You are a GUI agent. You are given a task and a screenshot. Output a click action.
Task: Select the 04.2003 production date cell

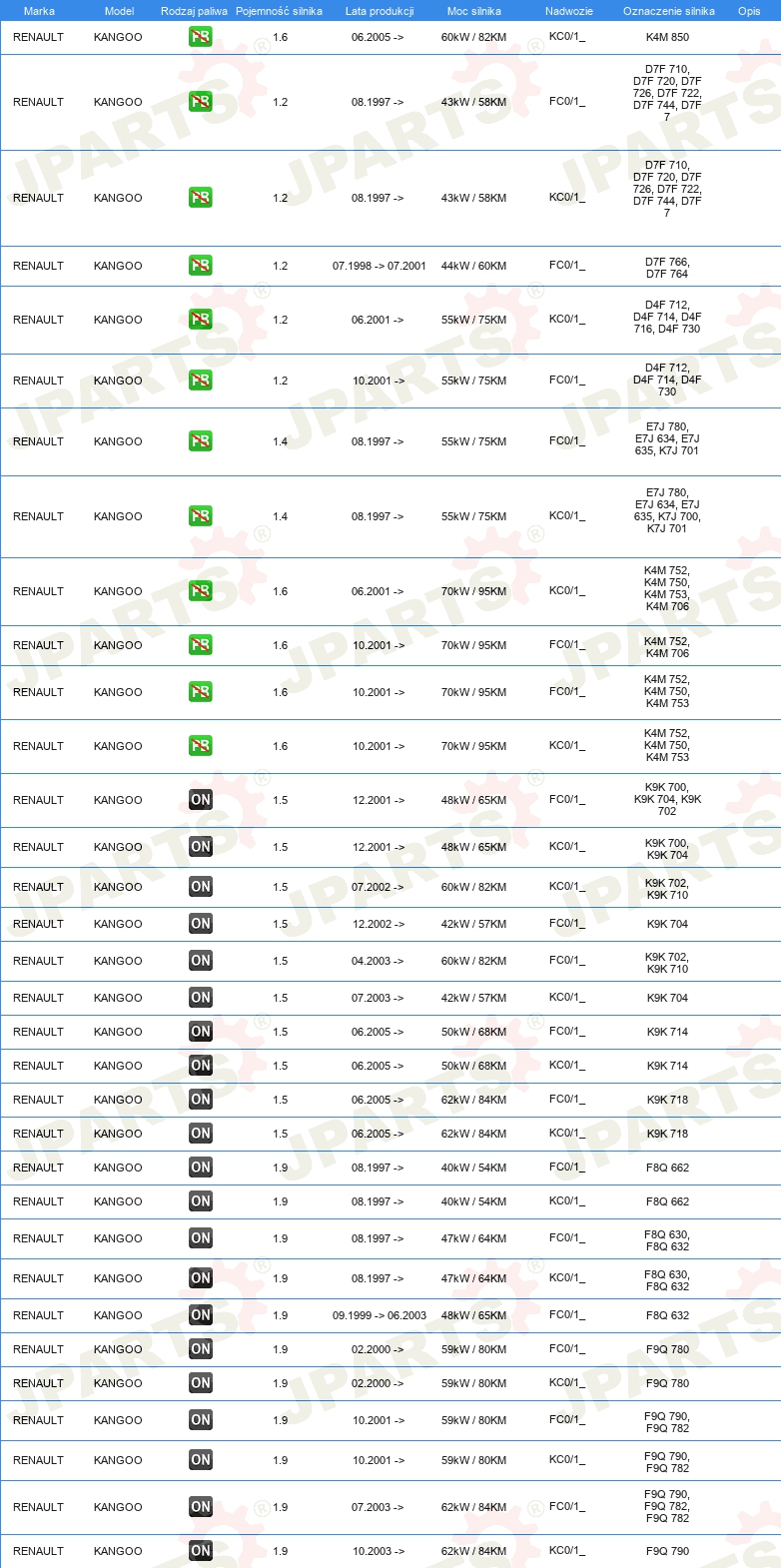click(x=378, y=961)
